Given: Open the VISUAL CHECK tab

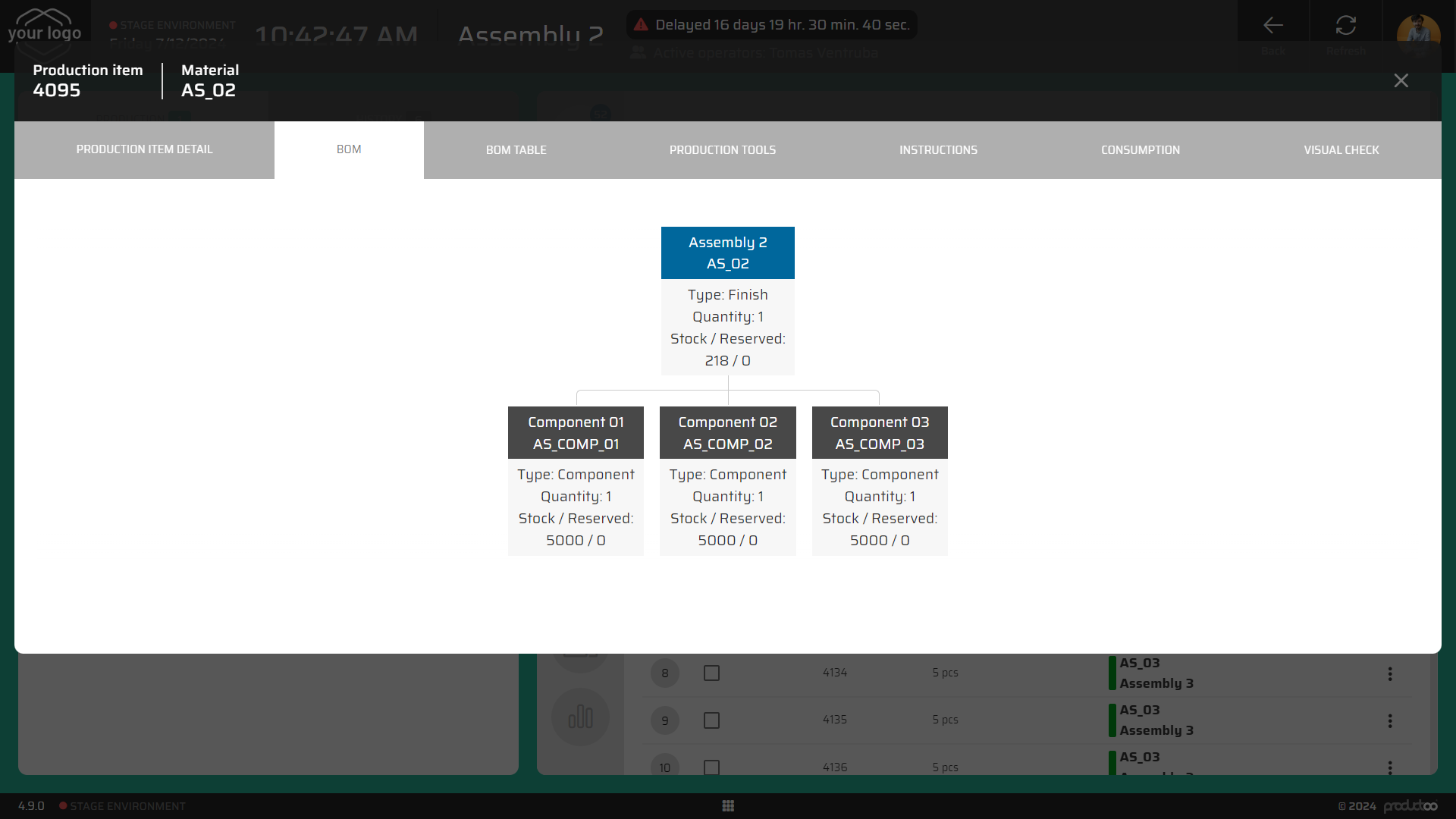Looking at the screenshot, I should click(1341, 150).
